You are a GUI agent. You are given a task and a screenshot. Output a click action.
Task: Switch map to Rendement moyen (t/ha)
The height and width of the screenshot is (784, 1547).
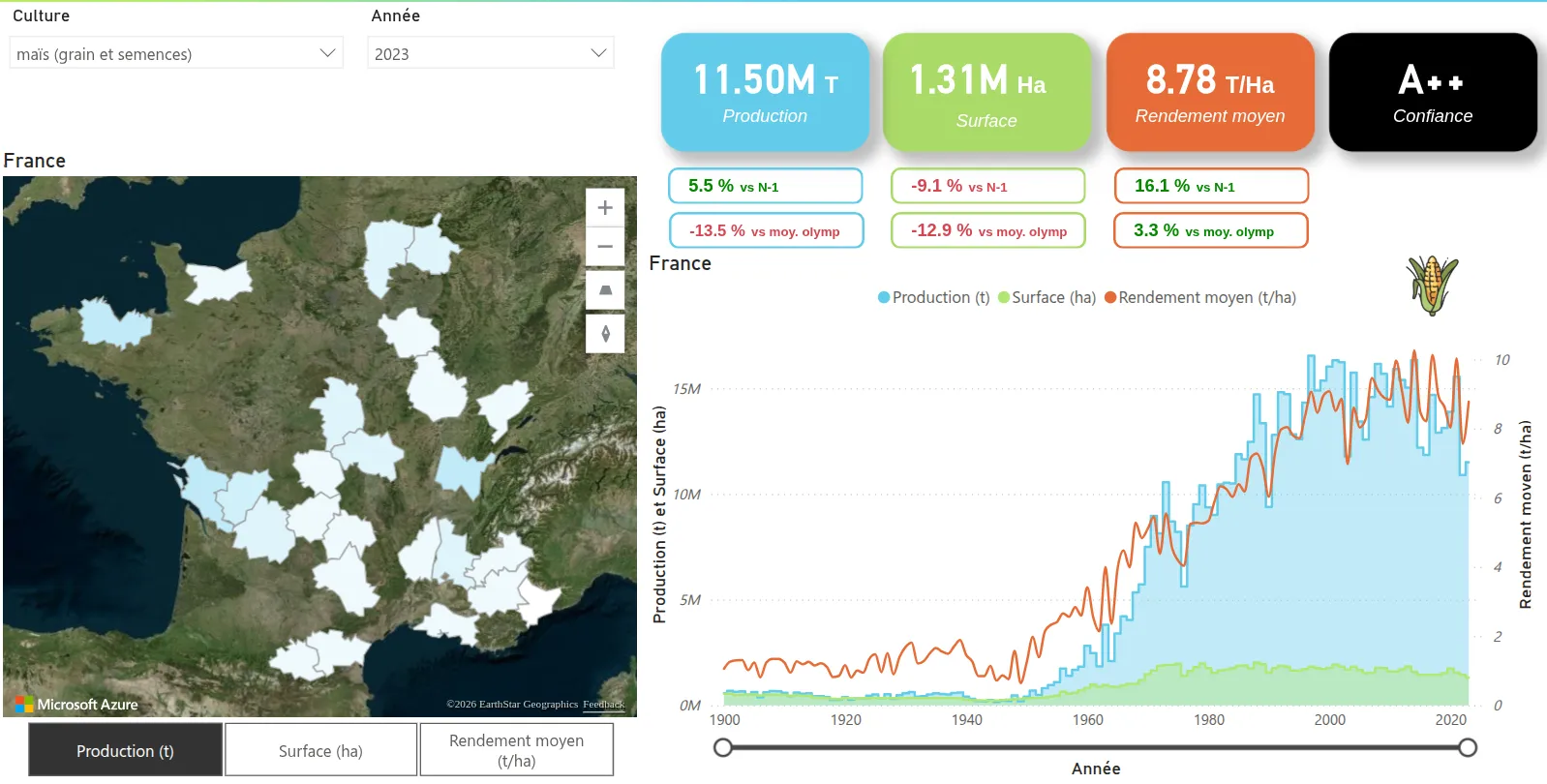[516, 750]
